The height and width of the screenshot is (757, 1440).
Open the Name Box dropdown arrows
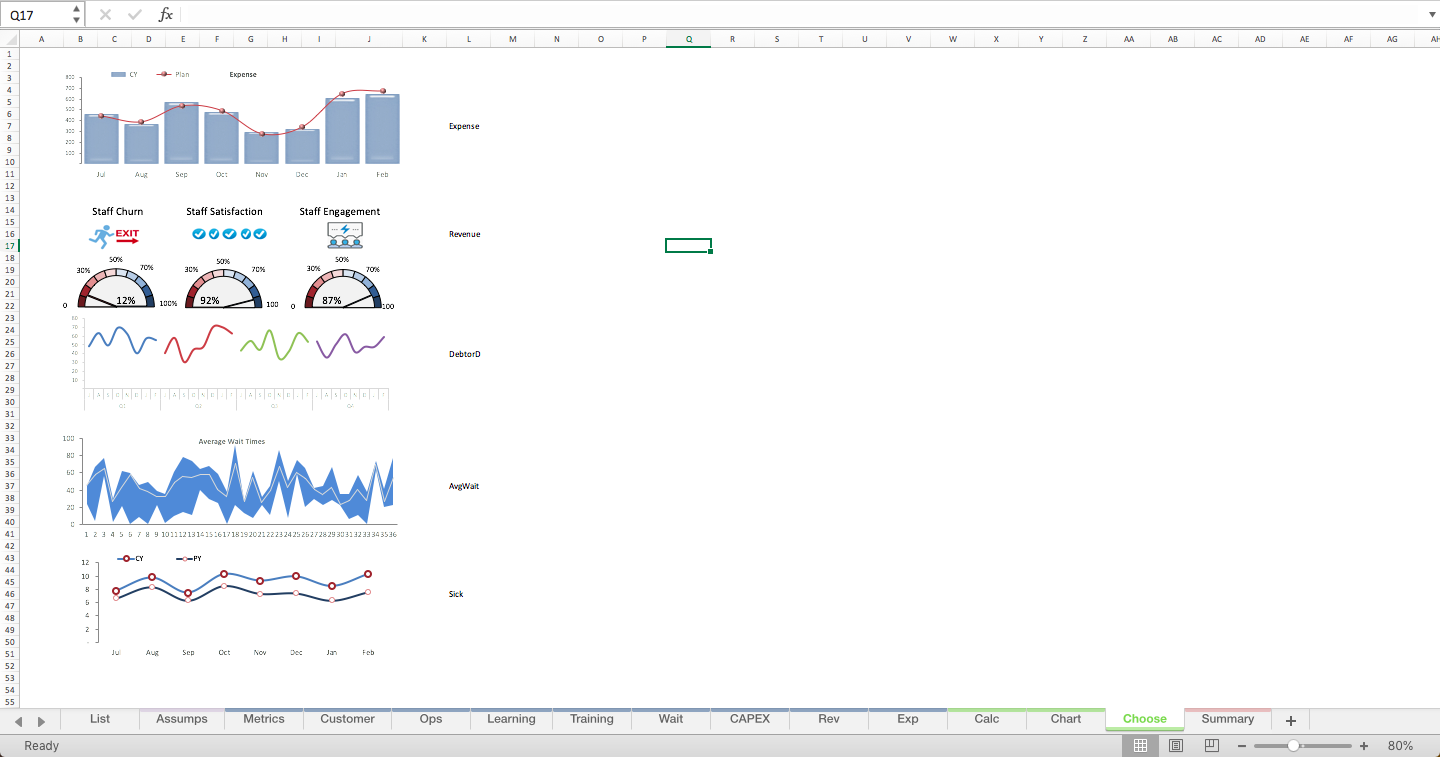pyautogui.click(x=77, y=15)
